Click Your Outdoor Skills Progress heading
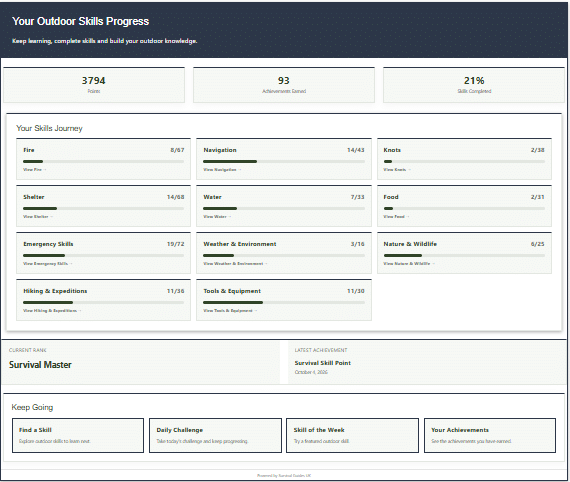The height and width of the screenshot is (482, 570). [81, 21]
